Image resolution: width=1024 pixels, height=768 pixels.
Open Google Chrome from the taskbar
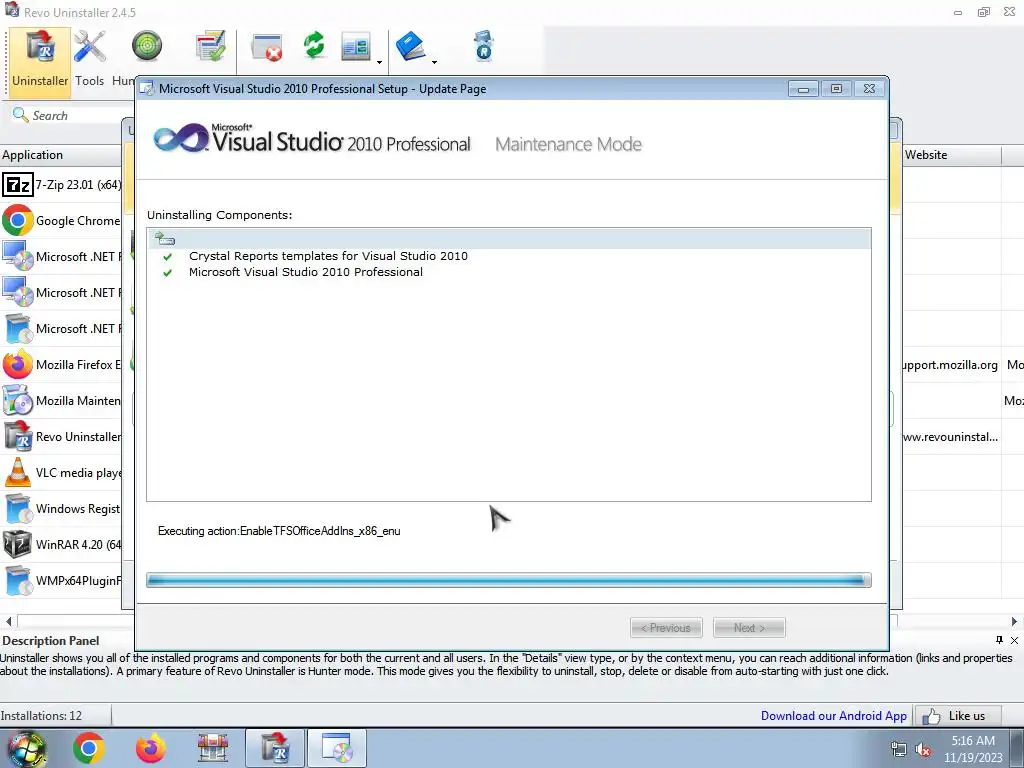pyautogui.click(x=89, y=748)
